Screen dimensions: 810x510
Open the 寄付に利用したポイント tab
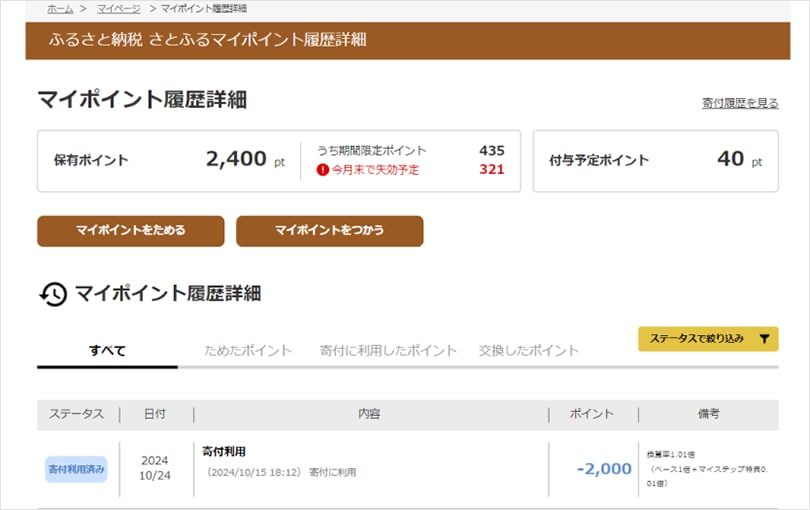point(388,351)
